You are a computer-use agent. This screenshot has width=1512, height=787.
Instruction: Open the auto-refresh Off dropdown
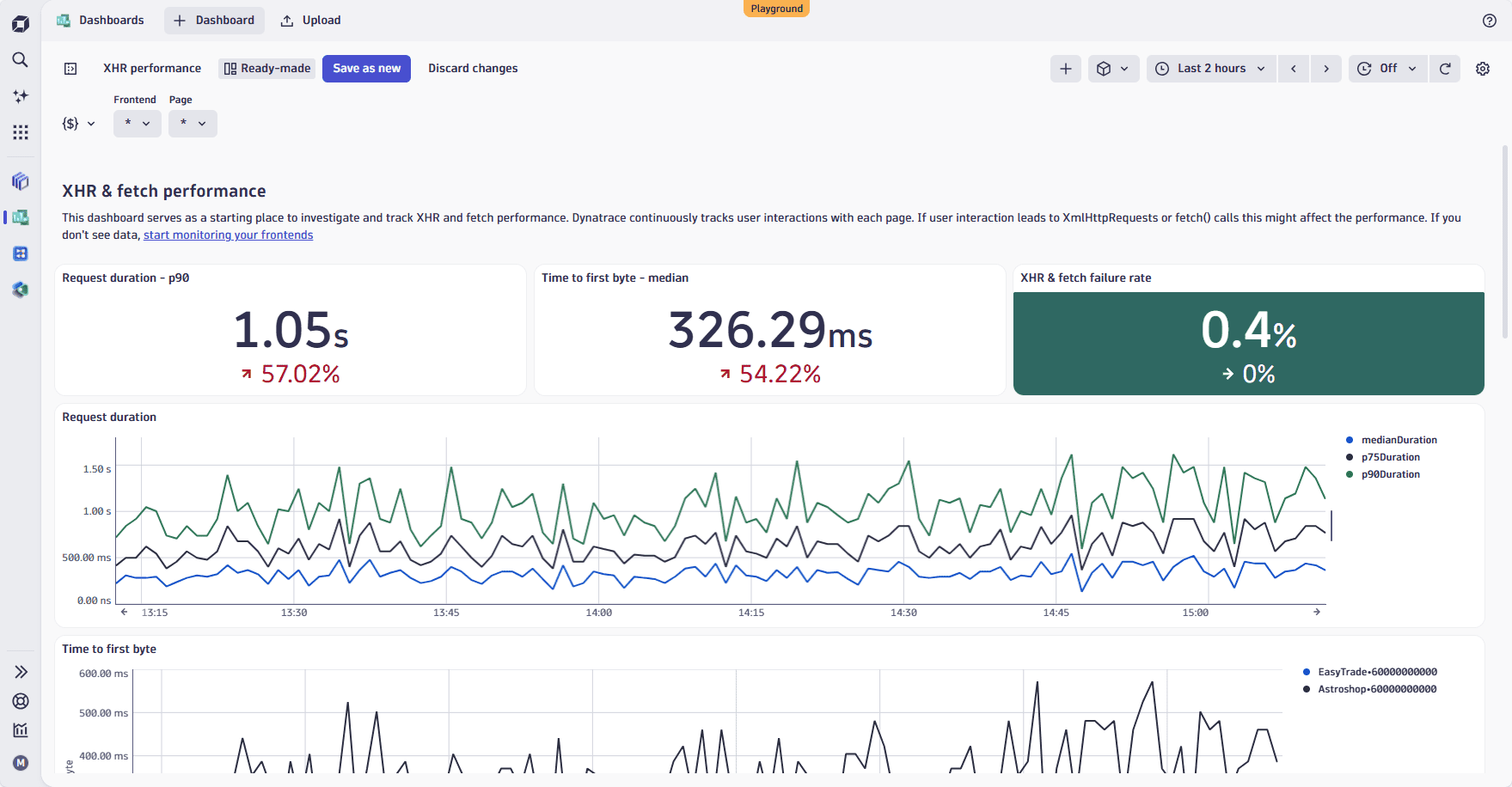tap(1387, 69)
